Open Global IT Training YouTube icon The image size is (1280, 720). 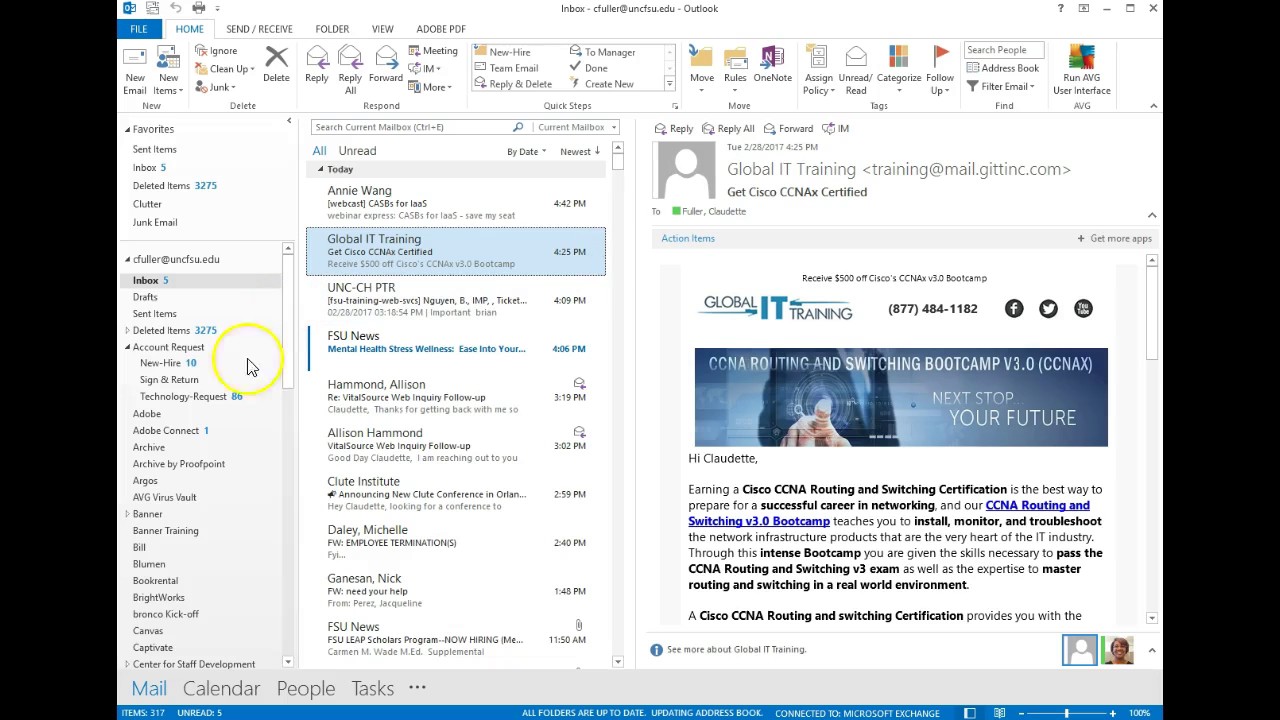[1083, 309]
